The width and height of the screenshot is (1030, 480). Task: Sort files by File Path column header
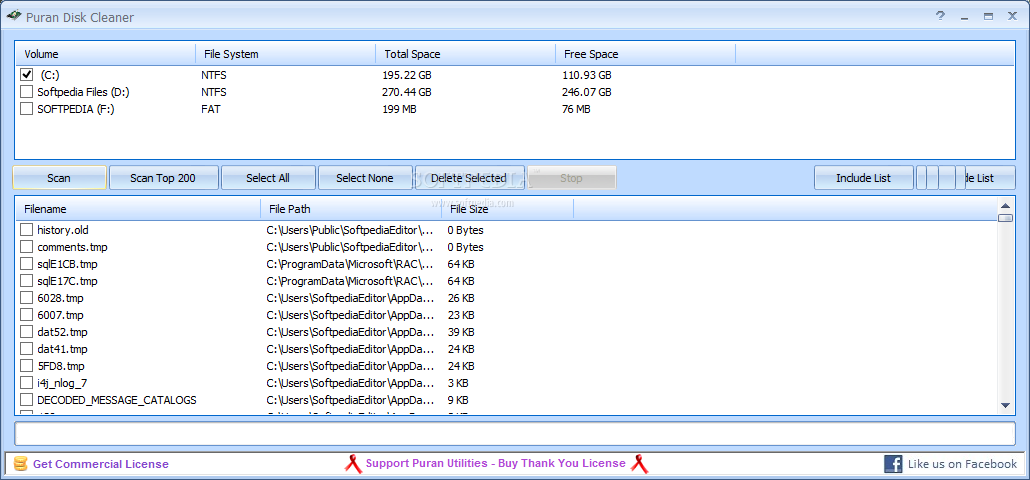pyautogui.click(x=351, y=209)
